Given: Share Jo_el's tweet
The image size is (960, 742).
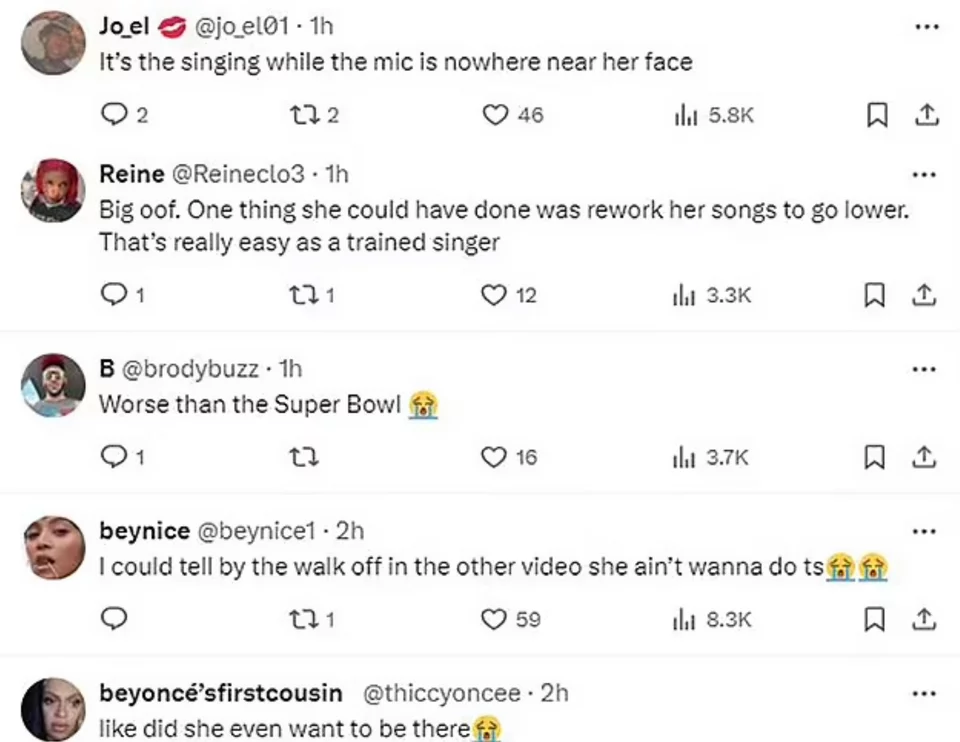Looking at the screenshot, I should [x=927, y=115].
